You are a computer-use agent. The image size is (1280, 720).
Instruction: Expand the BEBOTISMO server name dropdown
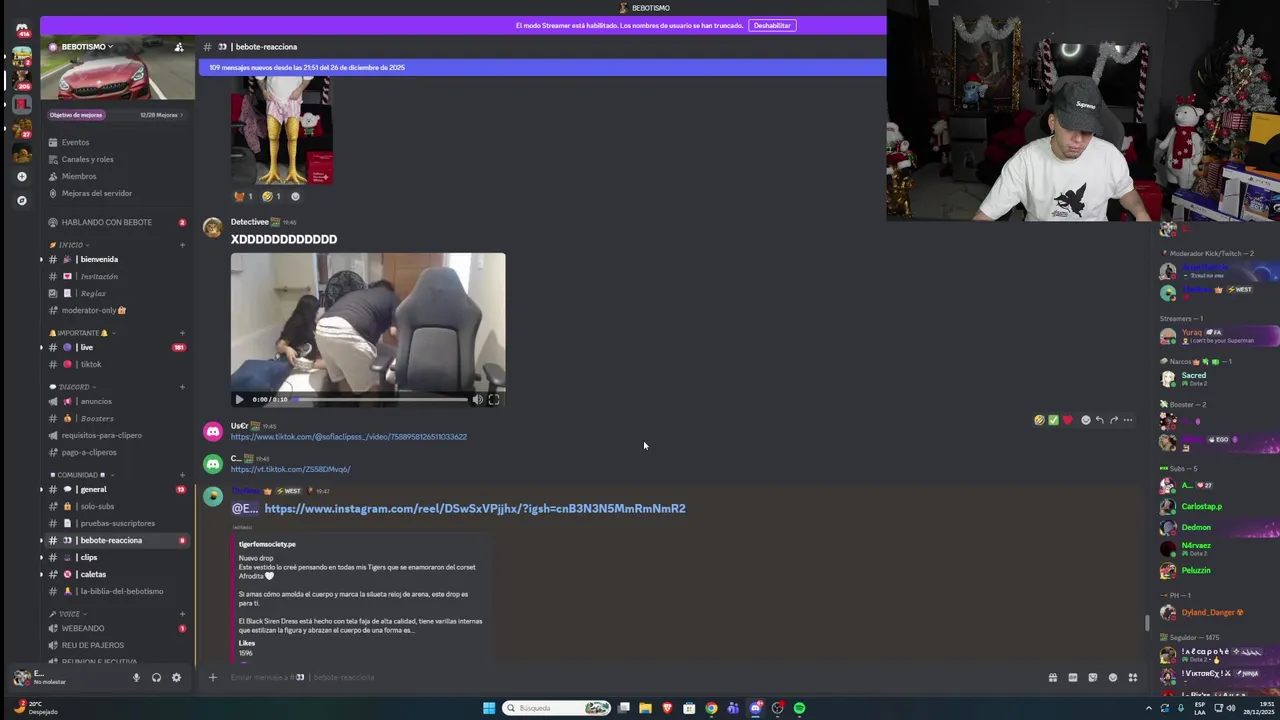point(87,47)
